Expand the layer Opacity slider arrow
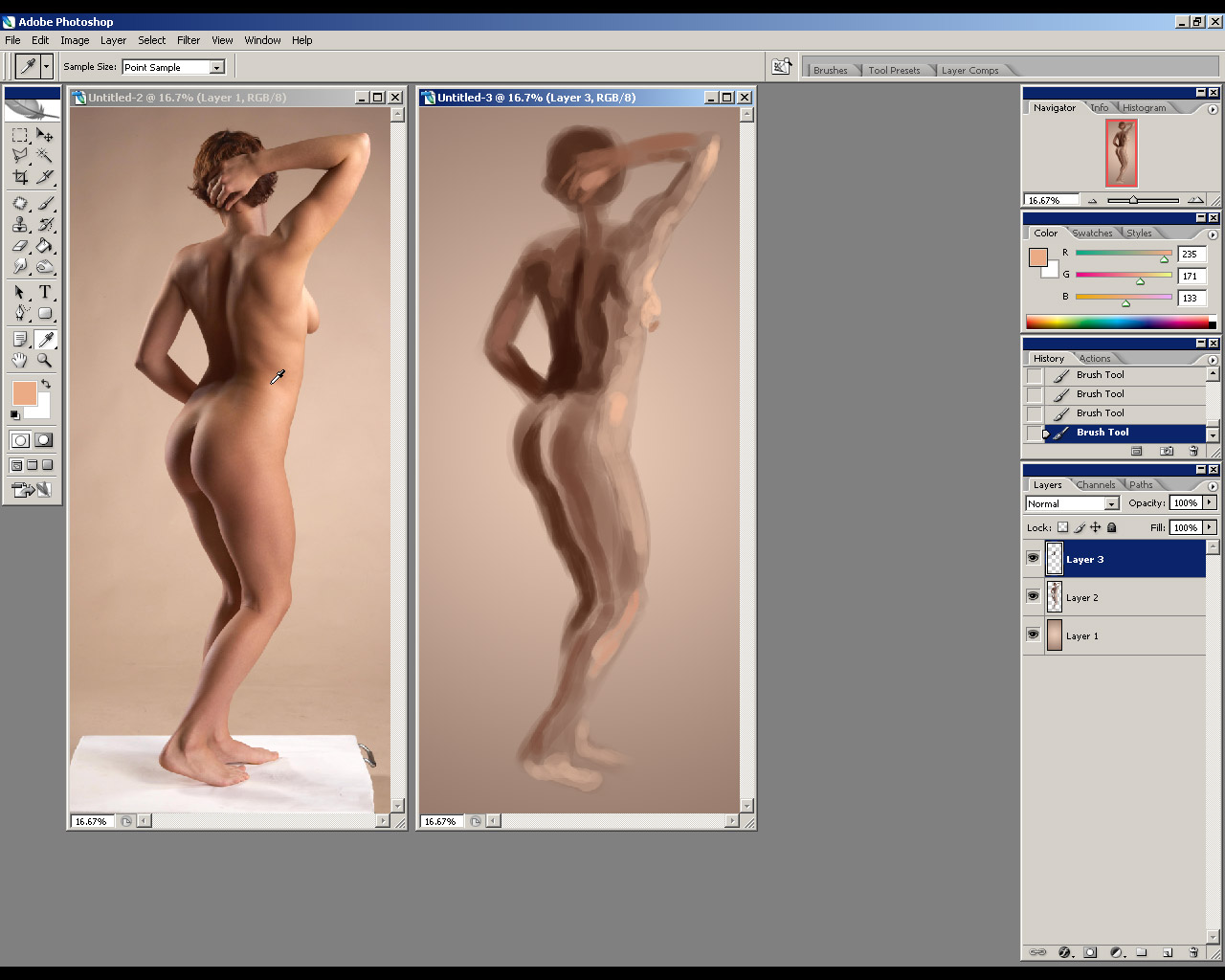Image resolution: width=1225 pixels, height=980 pixels. point(1210,502)
